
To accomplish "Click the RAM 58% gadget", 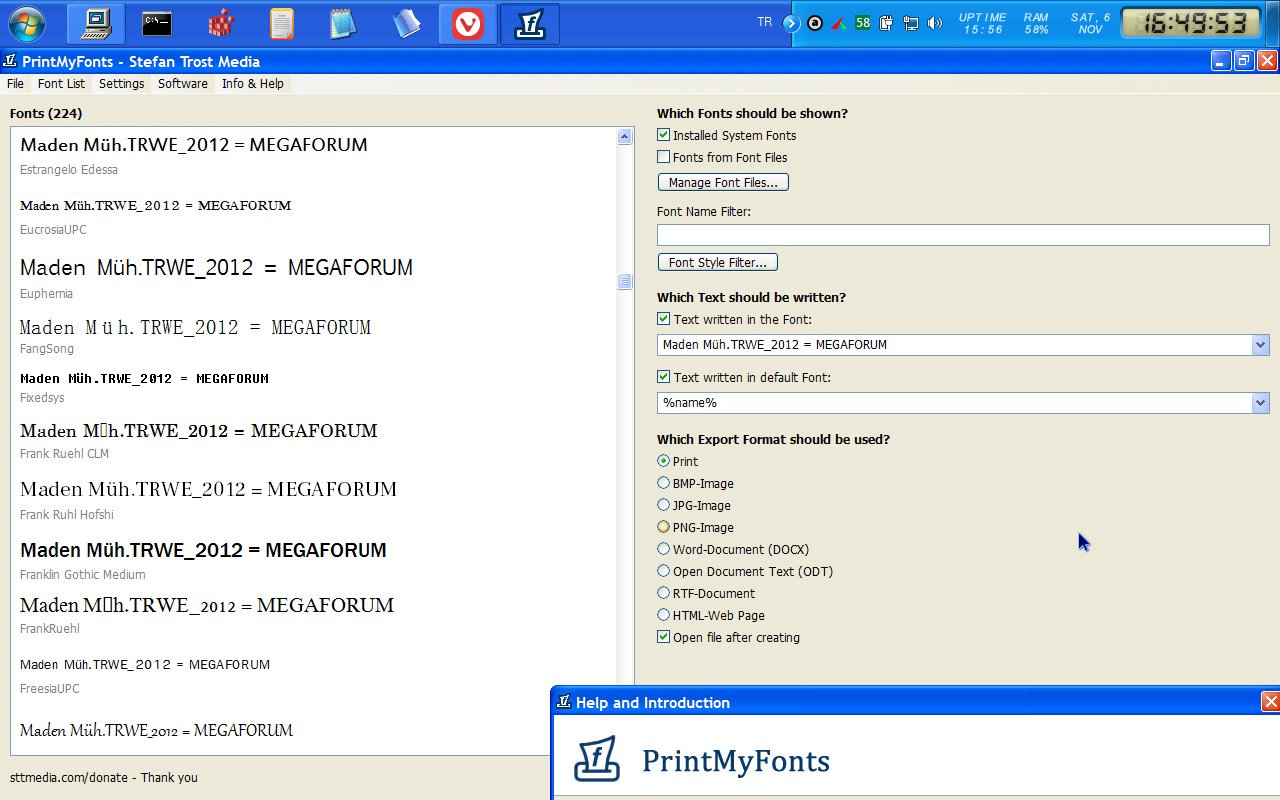I will (1036, 23).
